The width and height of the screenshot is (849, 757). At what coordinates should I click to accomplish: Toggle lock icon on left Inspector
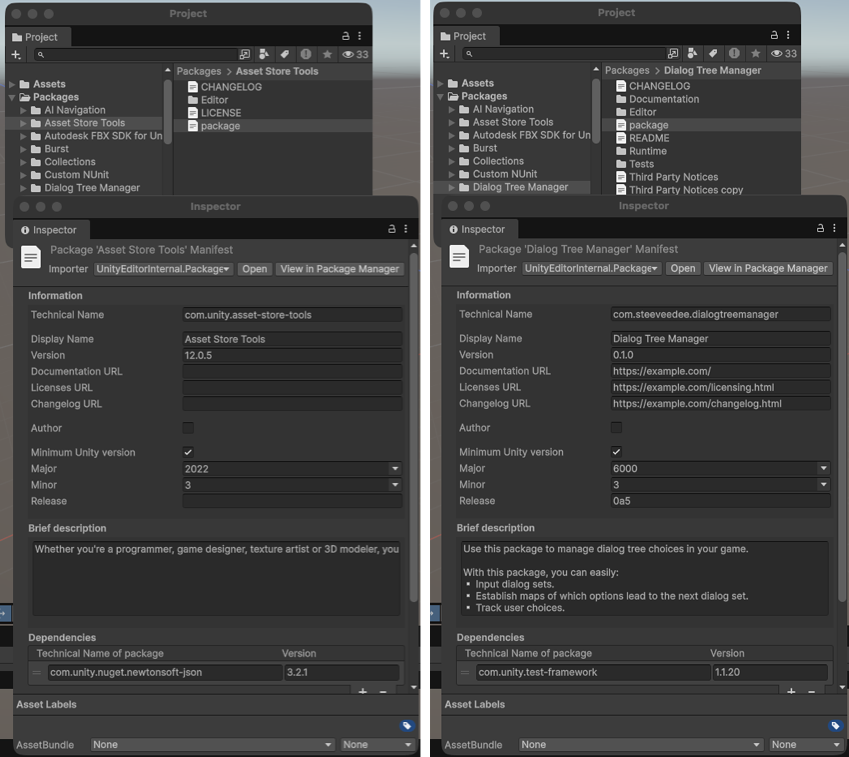(391, 229)
